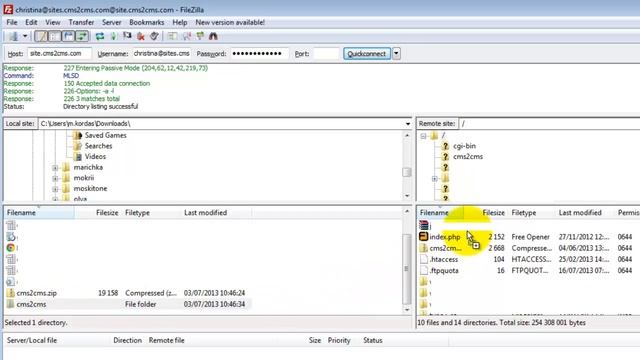Open Local site path dropdown
This screenshot has height=360, width=640.
[408, 124]
